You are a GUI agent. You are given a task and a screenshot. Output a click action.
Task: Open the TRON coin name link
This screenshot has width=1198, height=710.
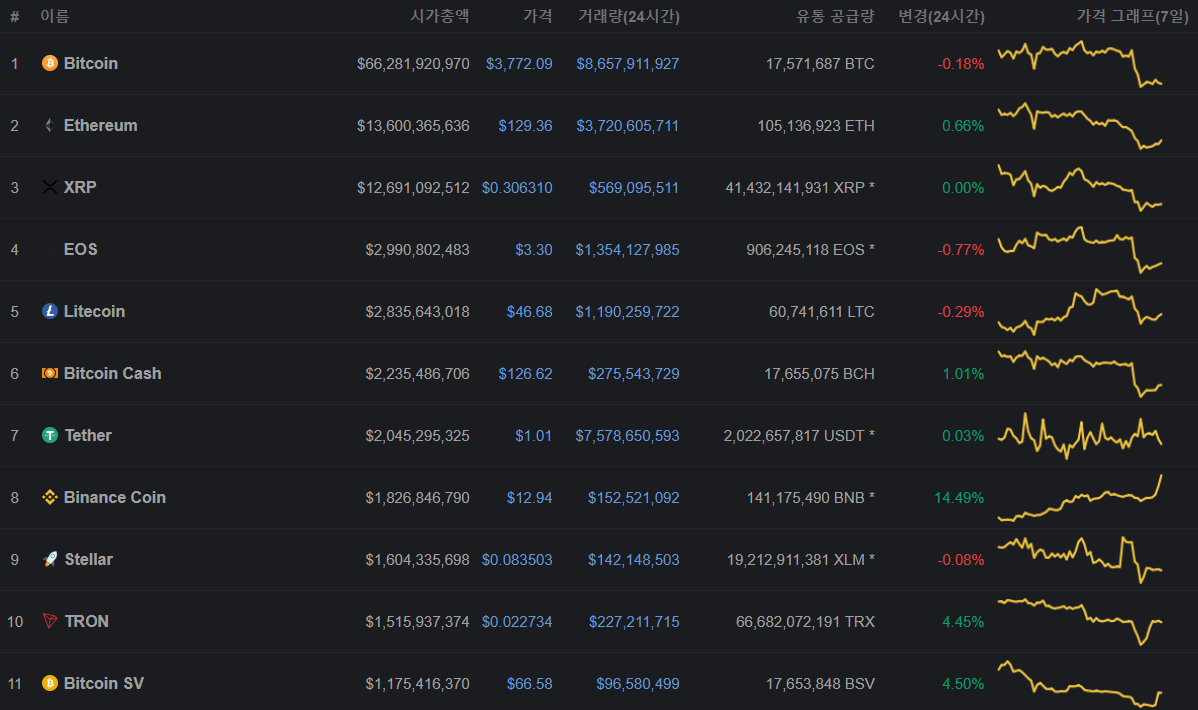[x=86, y=621]
